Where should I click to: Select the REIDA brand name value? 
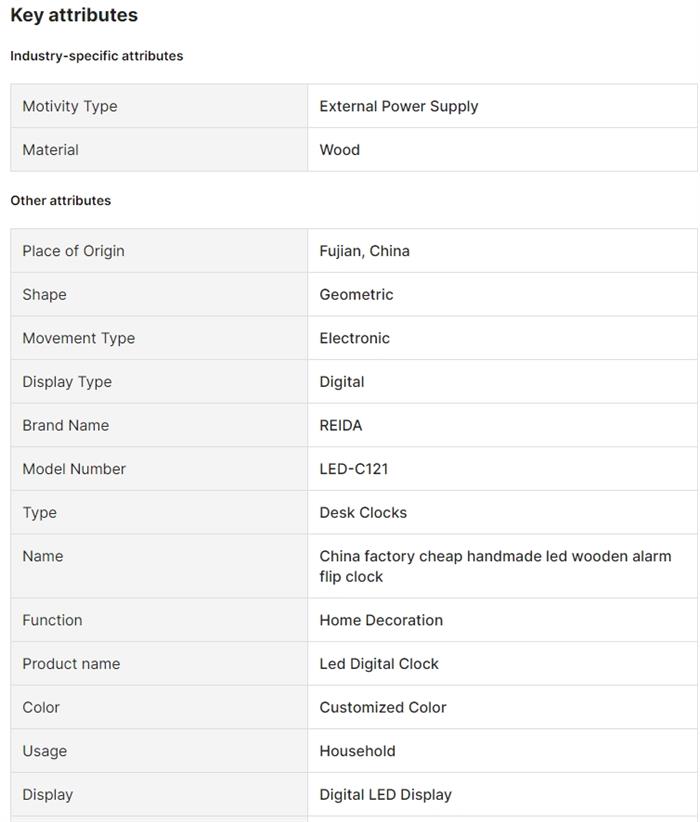(x=341, y=425)
